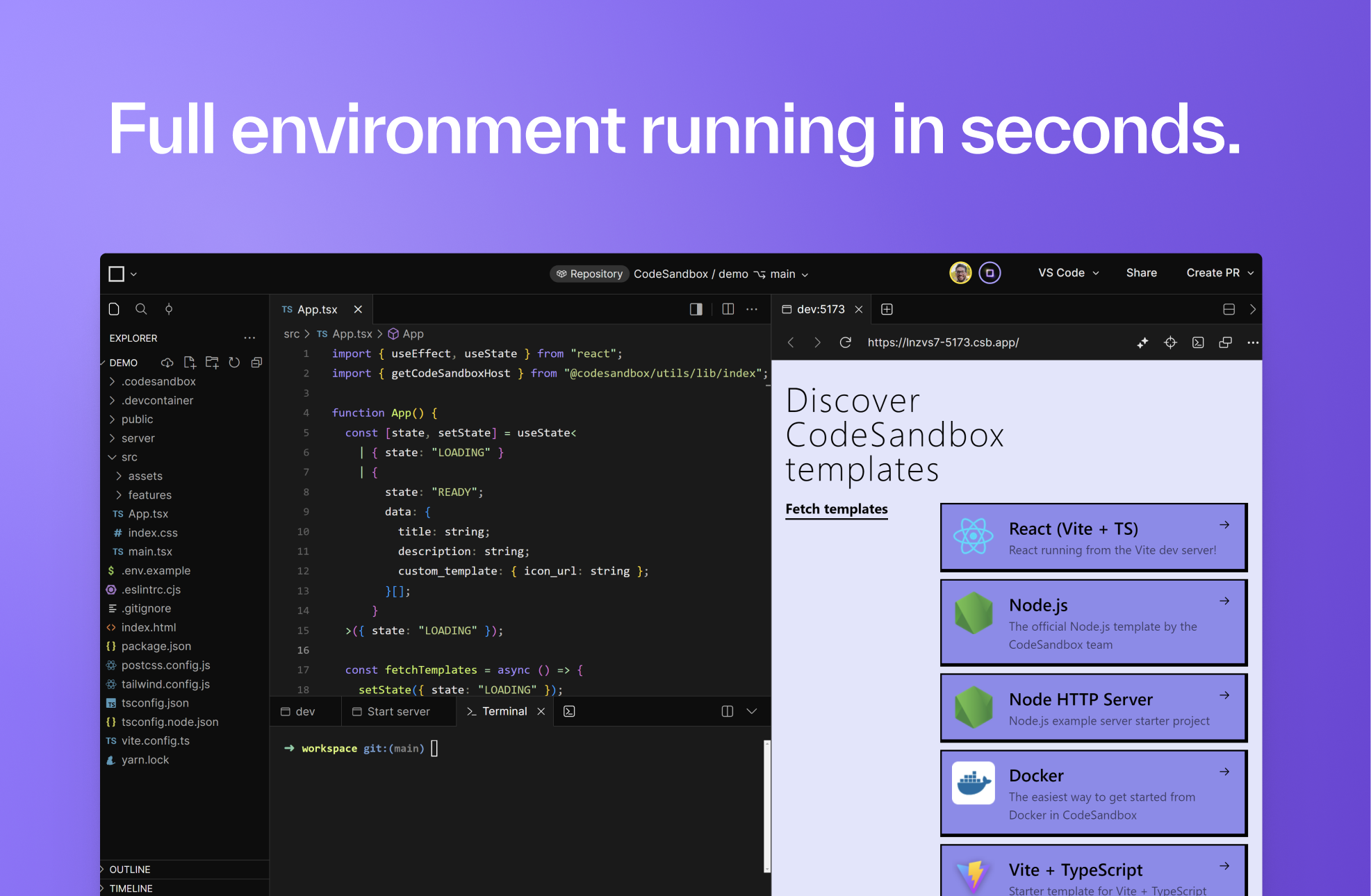
Task: Open editor more actions ellipsis
Action: coord(752,309)
